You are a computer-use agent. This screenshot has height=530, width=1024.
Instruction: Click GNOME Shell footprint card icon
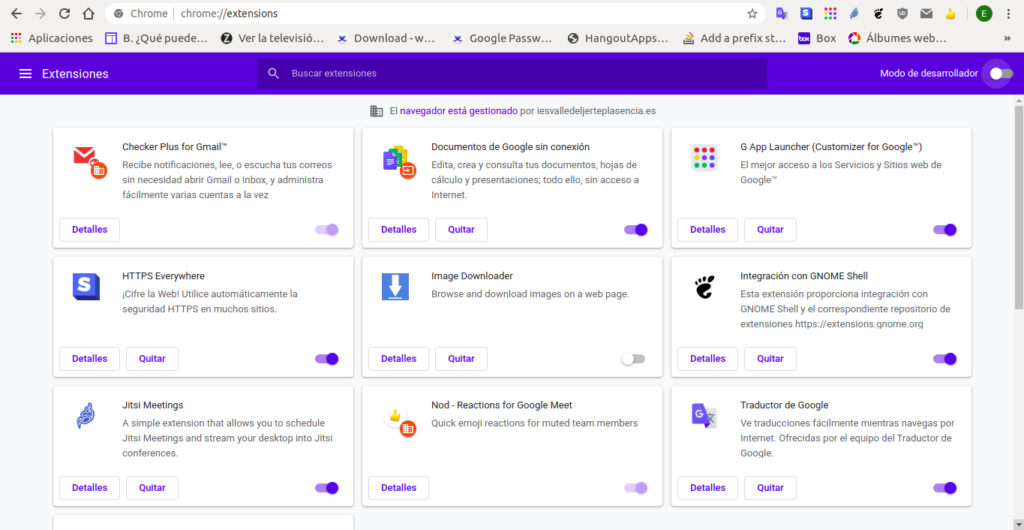(x=704, y=287)
